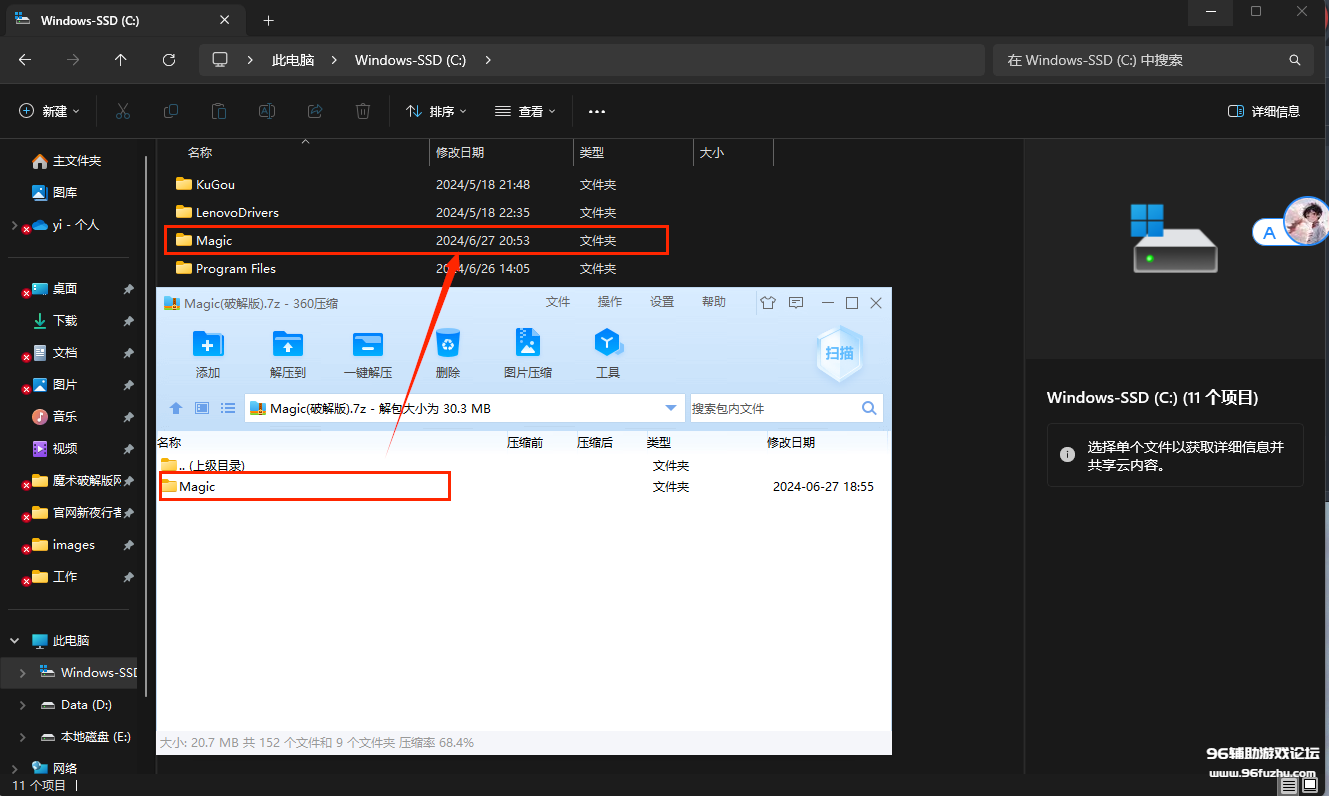Select the Magic folder in the archive list
This screenshot has height=796, width=1329.
point(198,487)
